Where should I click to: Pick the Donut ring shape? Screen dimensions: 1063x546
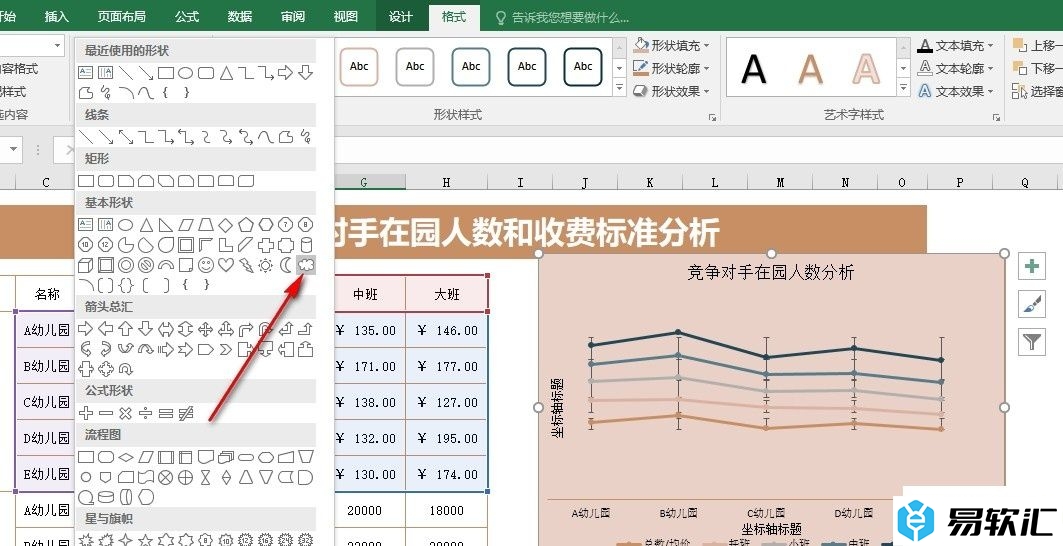click(x=125, y=265)
